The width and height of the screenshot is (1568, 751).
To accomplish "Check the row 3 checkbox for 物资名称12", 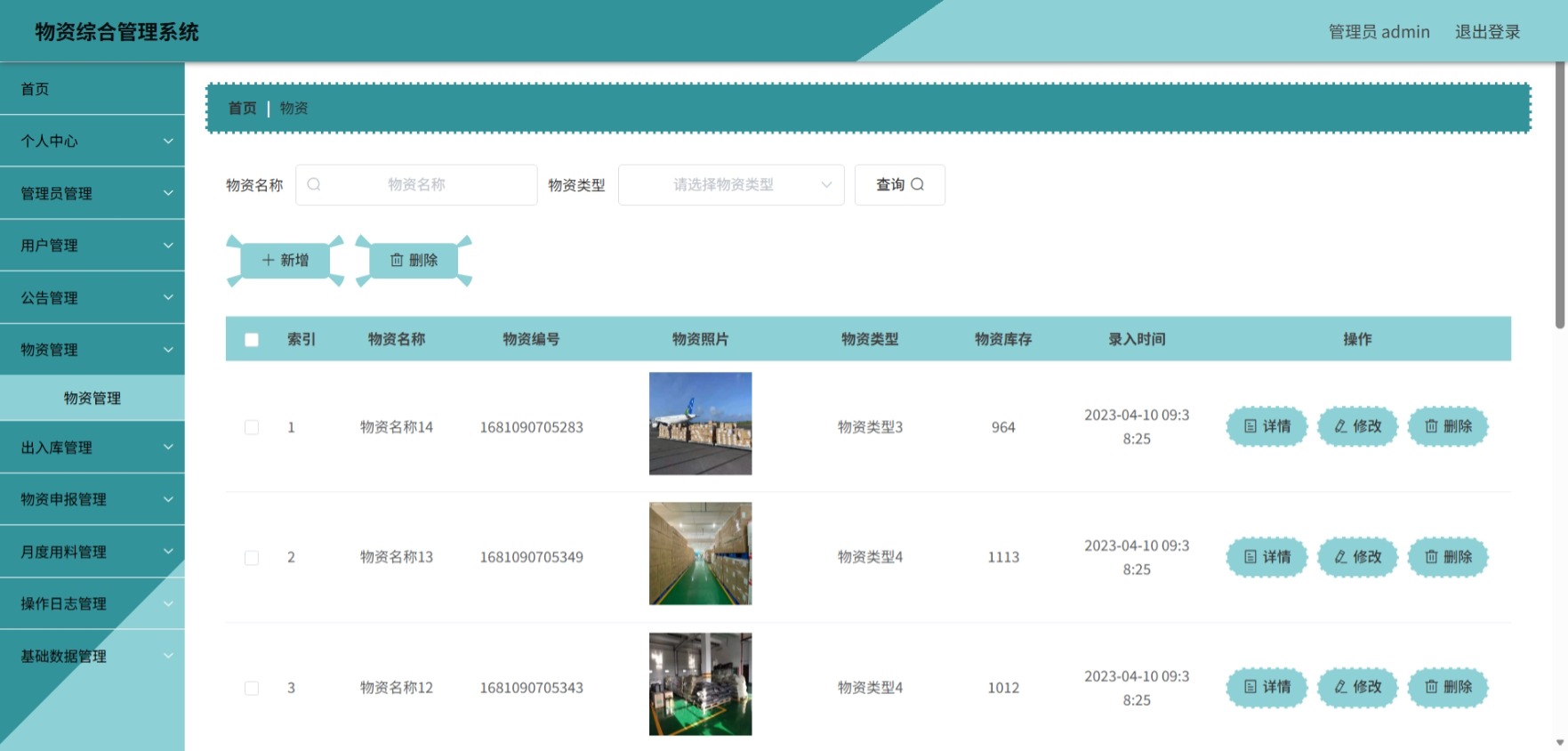I will (x=252, y=688).
